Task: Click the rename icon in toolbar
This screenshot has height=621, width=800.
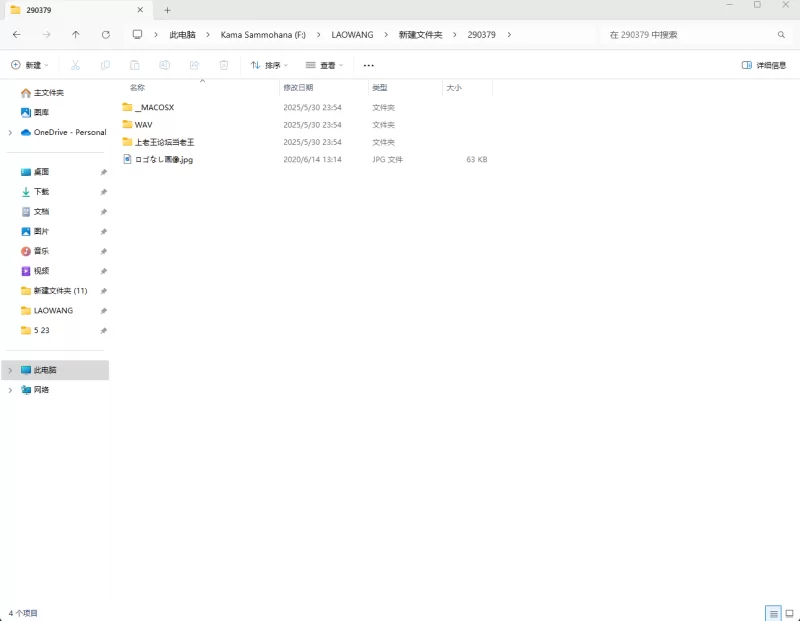Action: [x=164, y=65]
